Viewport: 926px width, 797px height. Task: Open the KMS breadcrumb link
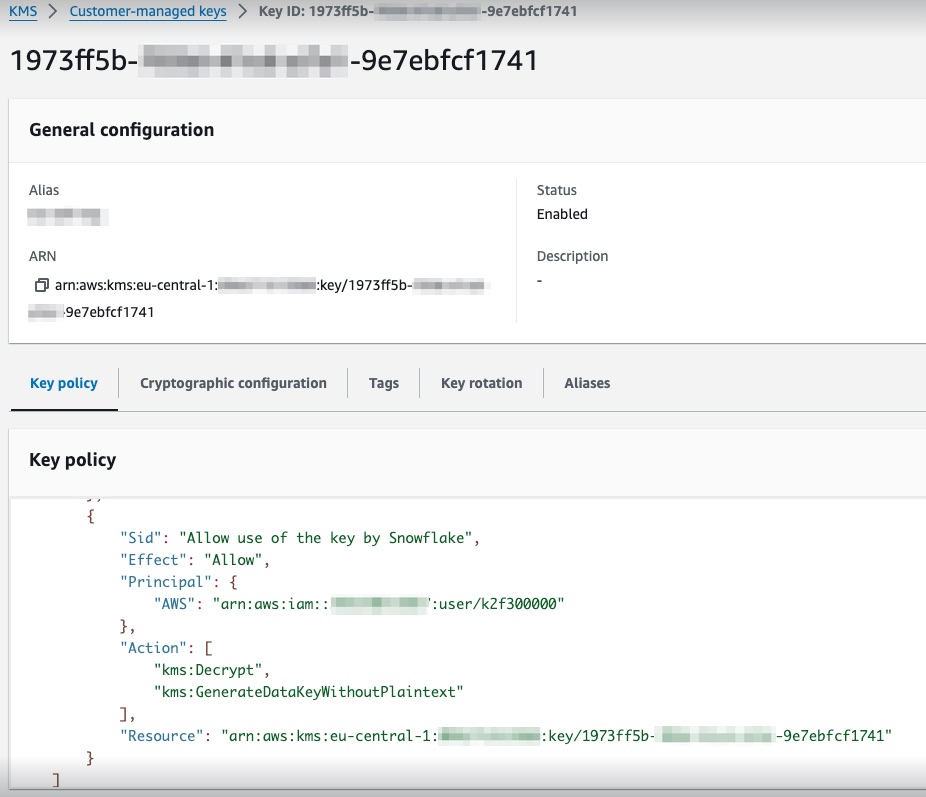[23, 11]
